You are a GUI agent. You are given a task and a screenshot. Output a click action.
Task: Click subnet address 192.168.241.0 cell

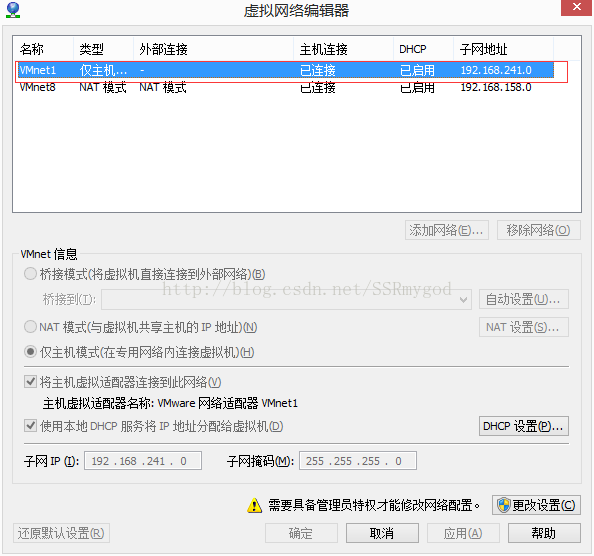pyautogui.click(x=496, y=70)
